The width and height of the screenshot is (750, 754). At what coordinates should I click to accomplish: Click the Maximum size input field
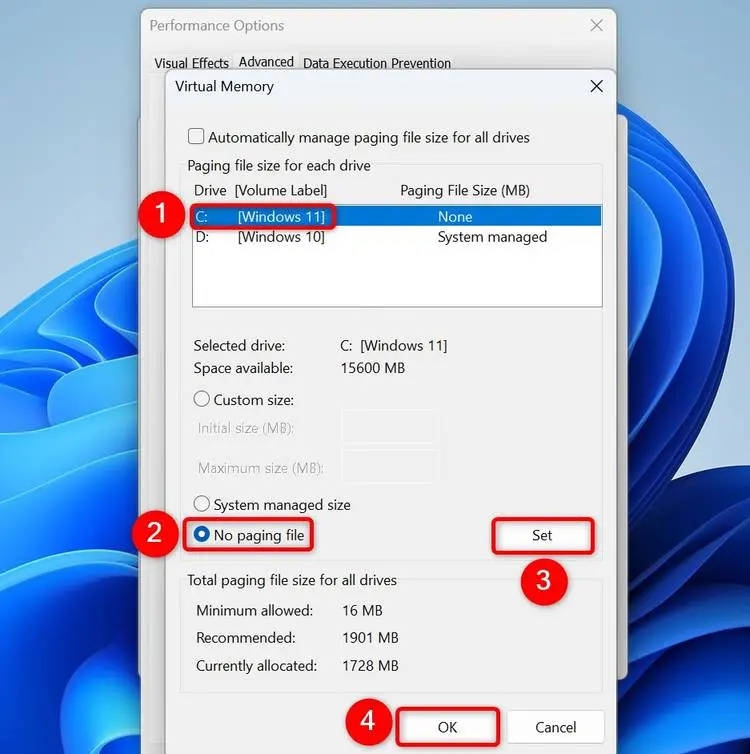389,466
